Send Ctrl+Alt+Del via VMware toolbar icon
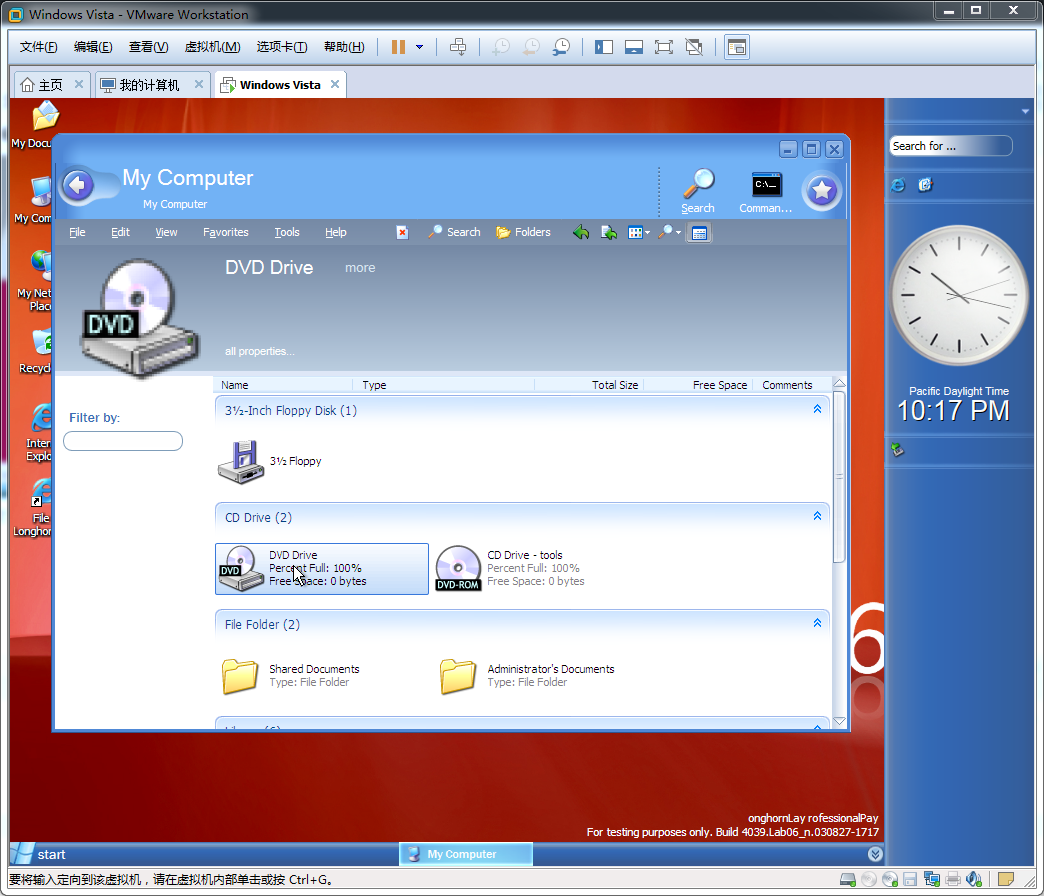Image resolution: width=1044 pixels, height=896 pixels. pyautogui.click(x=458, y=47)
